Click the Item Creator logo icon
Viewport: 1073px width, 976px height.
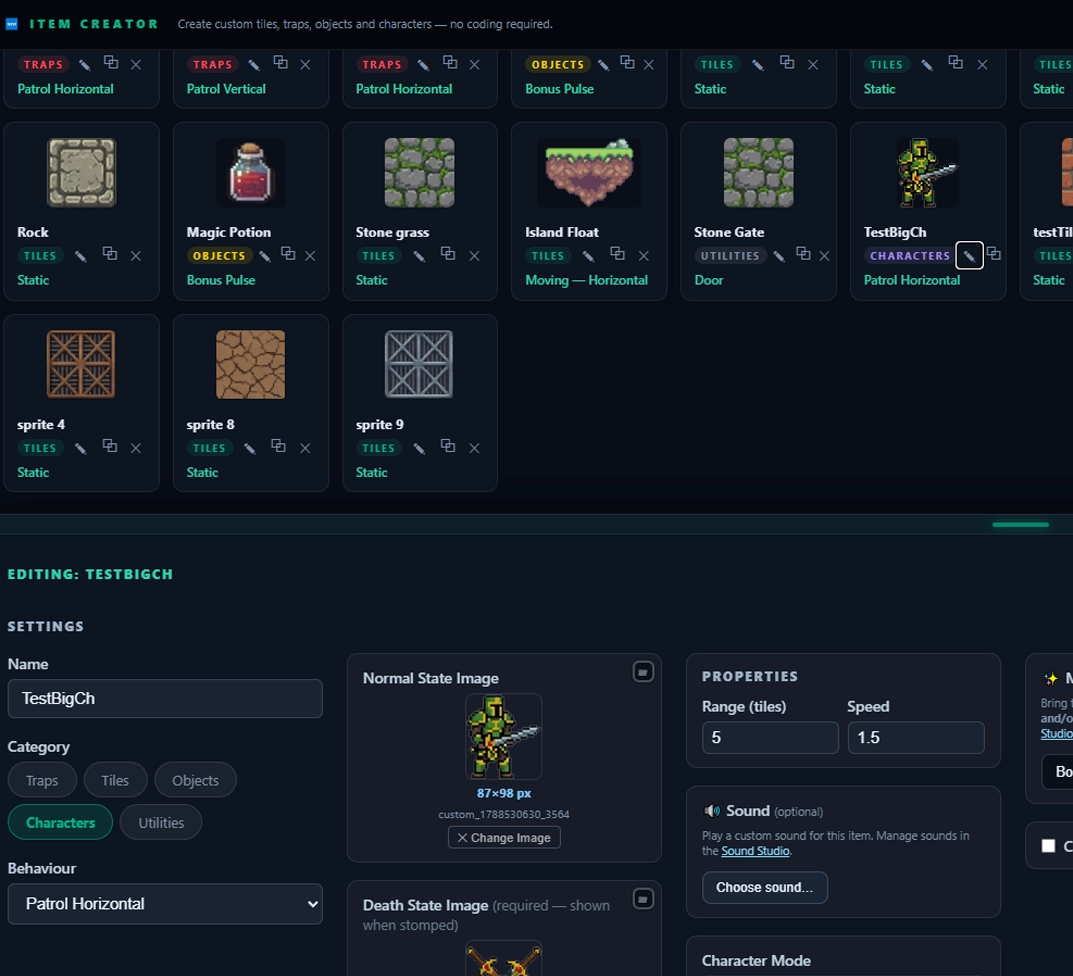(12, 24)
